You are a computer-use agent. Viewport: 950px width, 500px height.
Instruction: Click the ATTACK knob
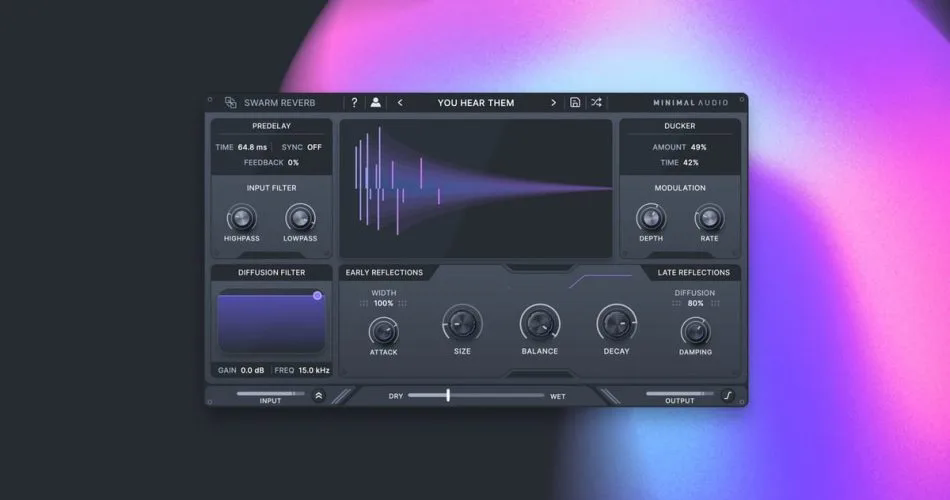pos(384,332)
